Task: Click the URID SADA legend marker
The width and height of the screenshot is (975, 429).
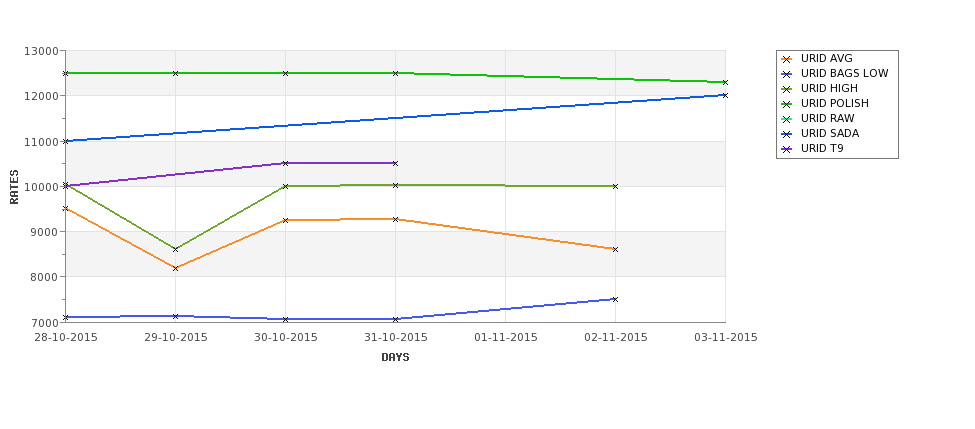Action: pyautogui.click(x=787, y=134)
